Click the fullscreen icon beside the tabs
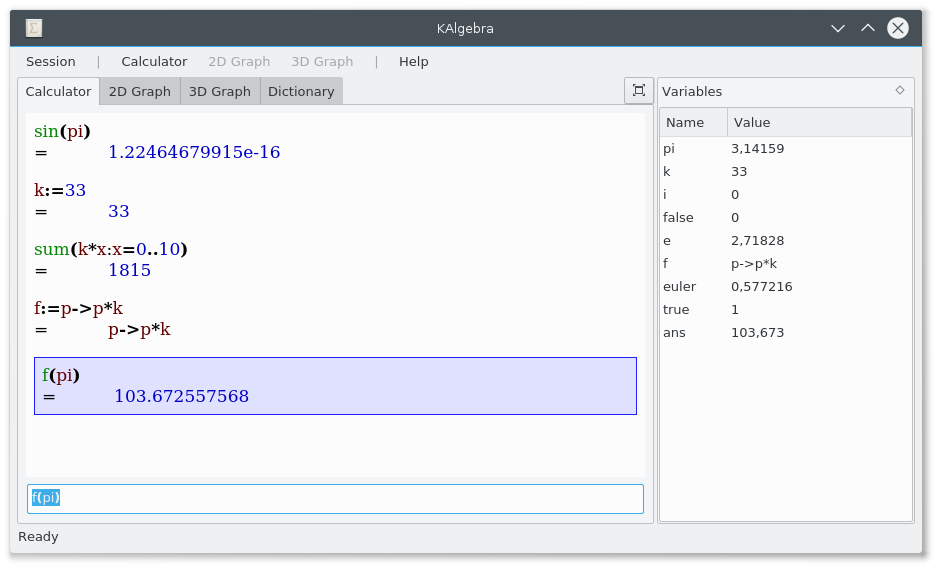Screen dimensions: 938x569 (638, 90)
